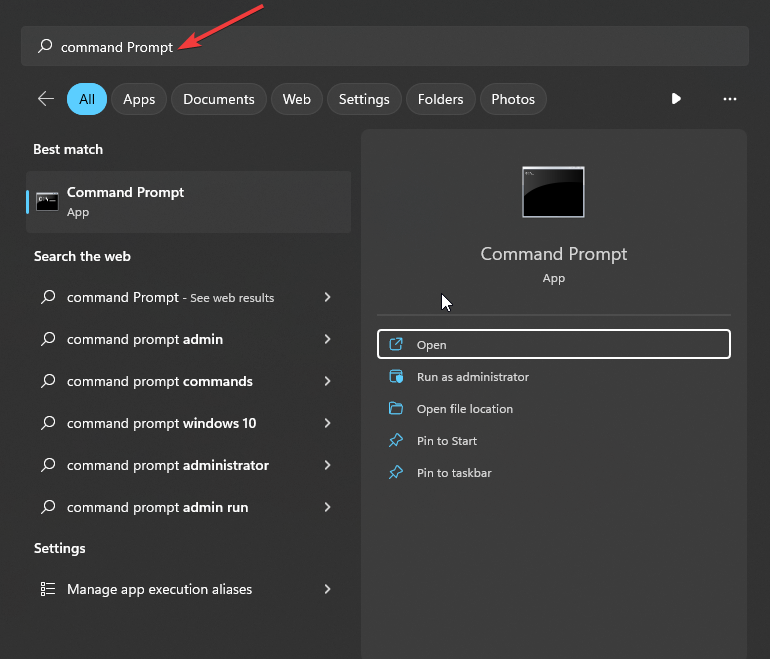Click the Open file location folder icon

pos(396,409)
